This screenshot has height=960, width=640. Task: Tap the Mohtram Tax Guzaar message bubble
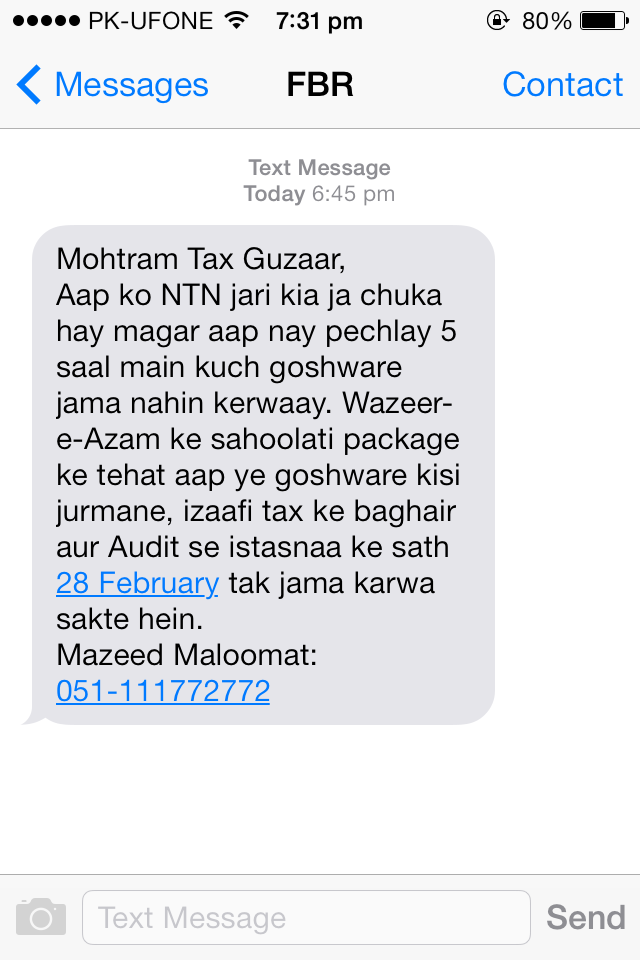(x=263, y=474)
